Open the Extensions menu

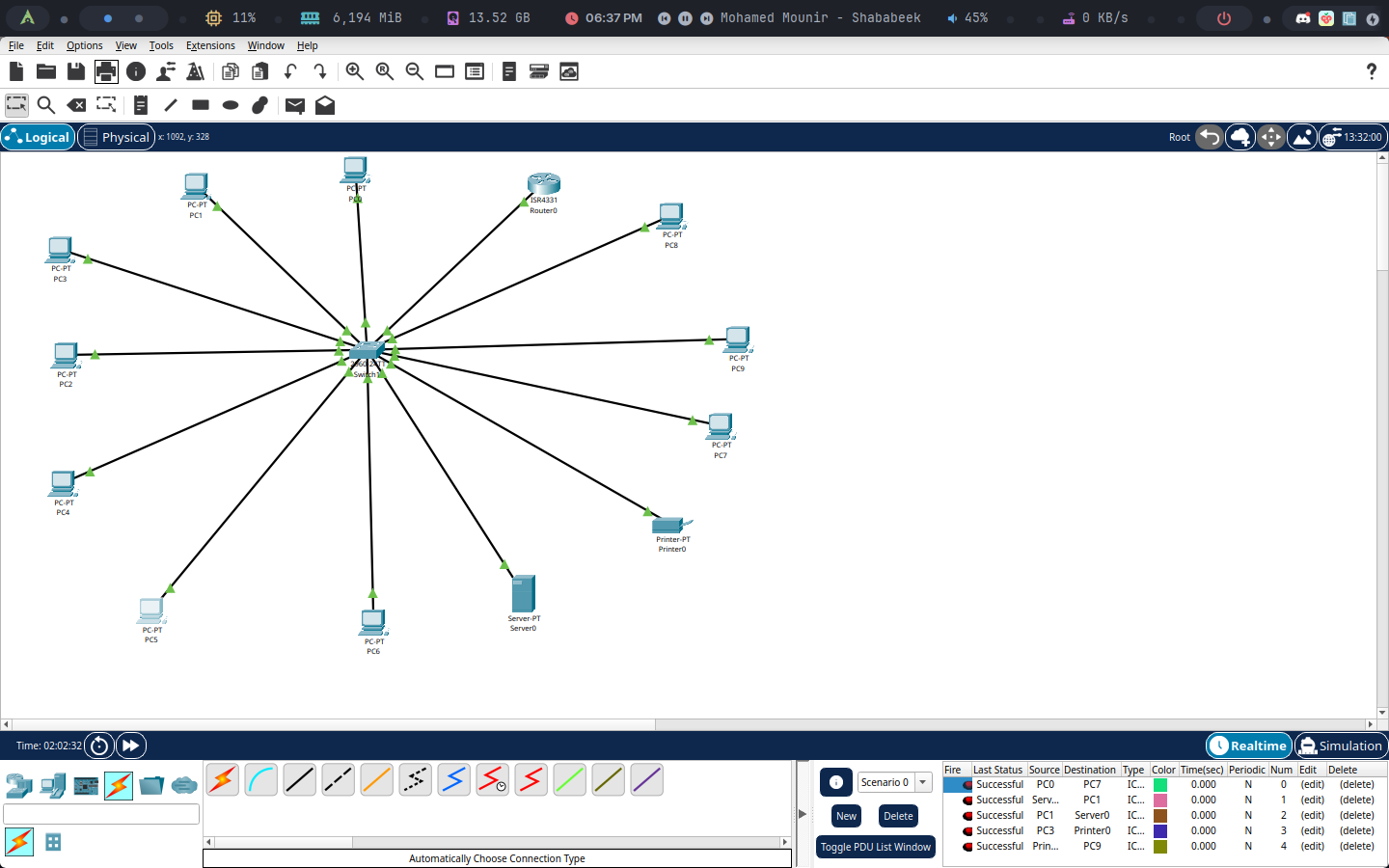click(210, 45)
